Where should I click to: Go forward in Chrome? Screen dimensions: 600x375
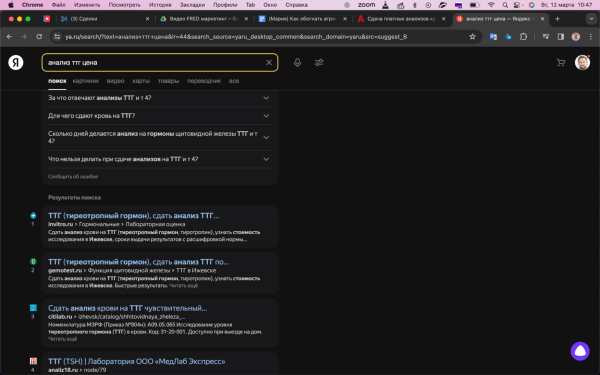click(x=24, y=37)
